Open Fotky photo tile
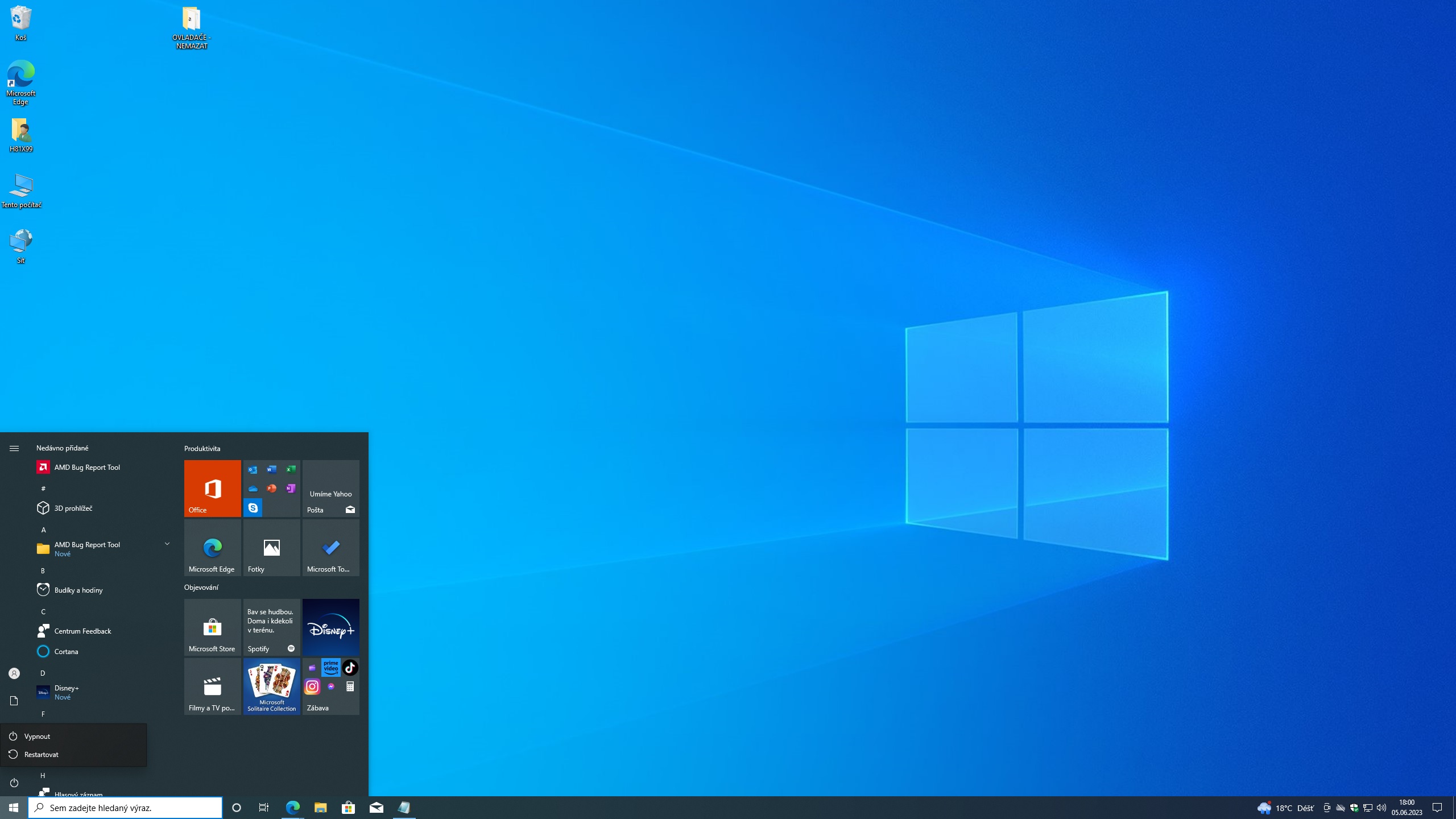This screenshot has height=819, width=1456. click(271, 547)
